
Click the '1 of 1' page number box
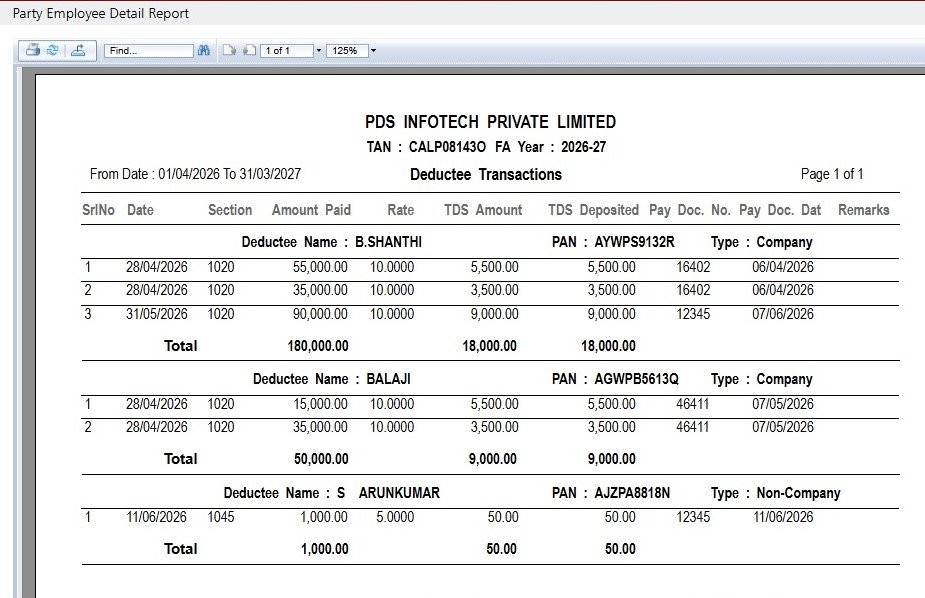pyautogui.click(x=287, y=51)
